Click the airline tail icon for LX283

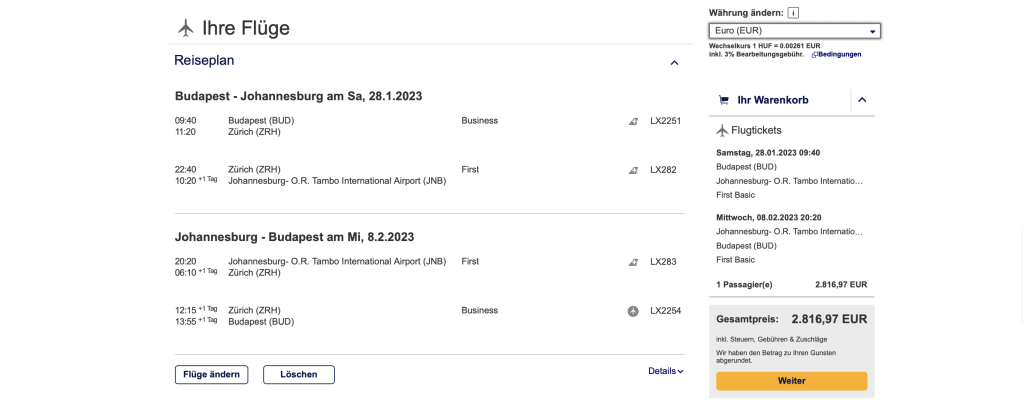[633, 262]
